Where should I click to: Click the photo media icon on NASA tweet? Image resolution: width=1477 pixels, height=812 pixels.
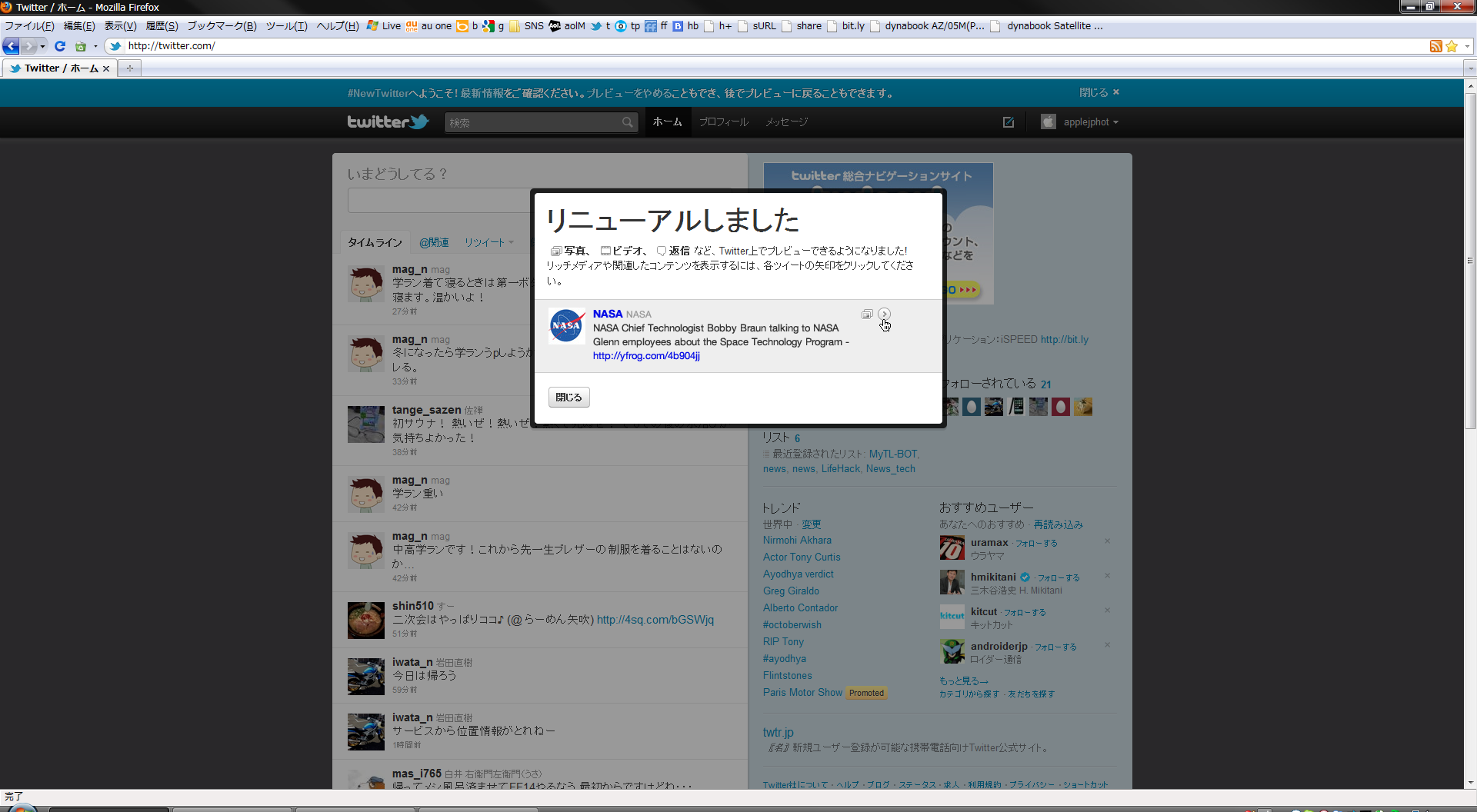[x=867, y=314]
